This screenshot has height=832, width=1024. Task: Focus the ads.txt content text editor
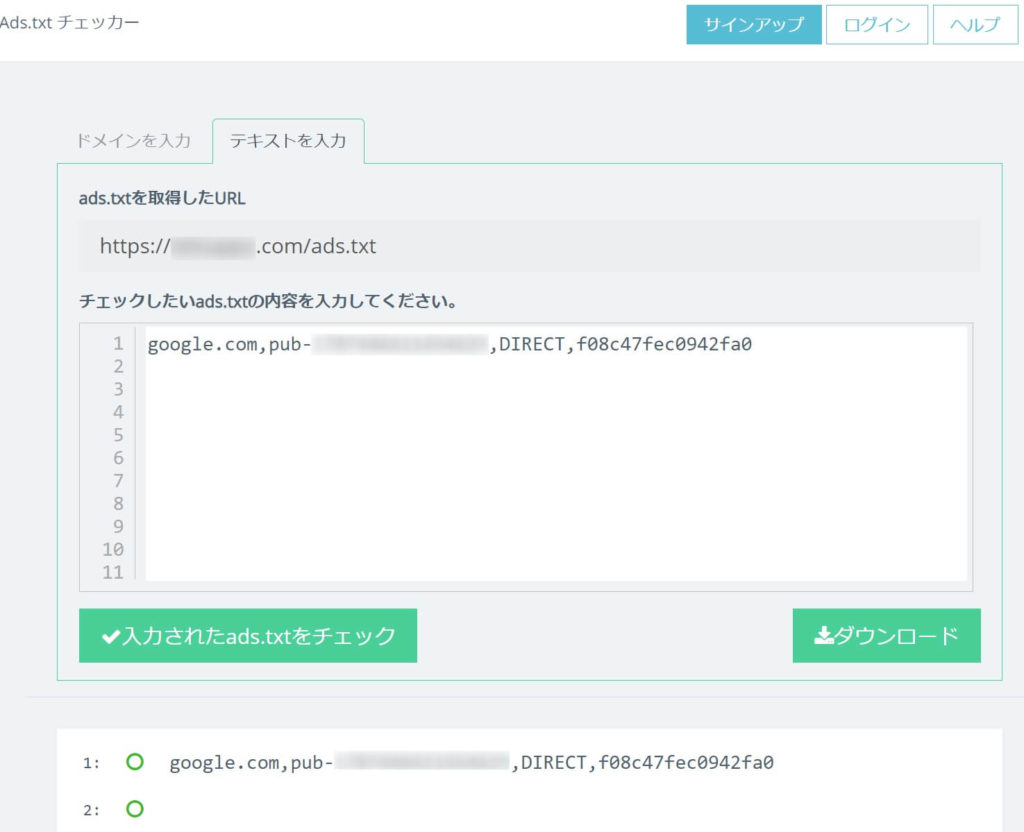click(556, 453)
